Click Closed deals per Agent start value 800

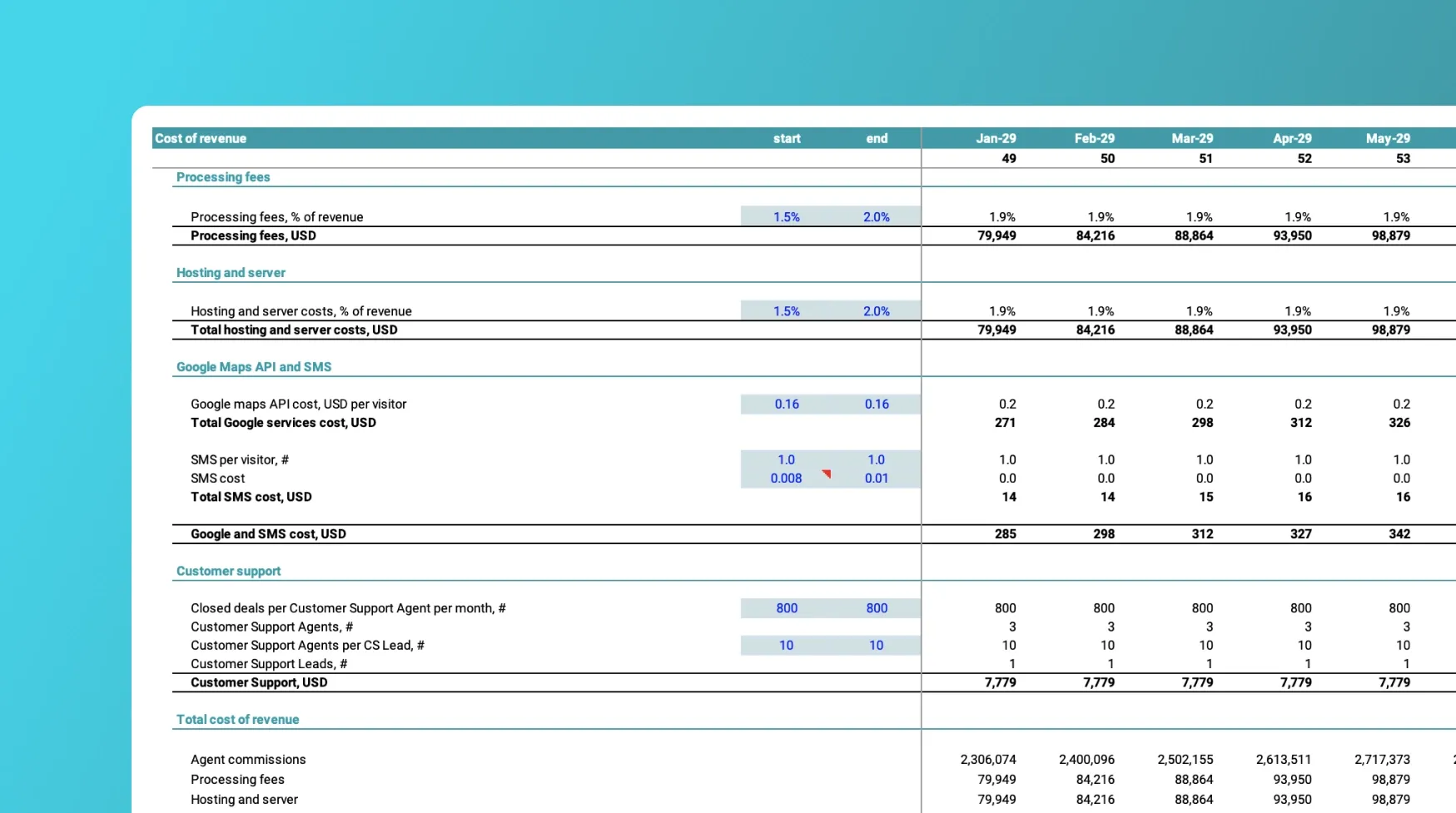786,608
